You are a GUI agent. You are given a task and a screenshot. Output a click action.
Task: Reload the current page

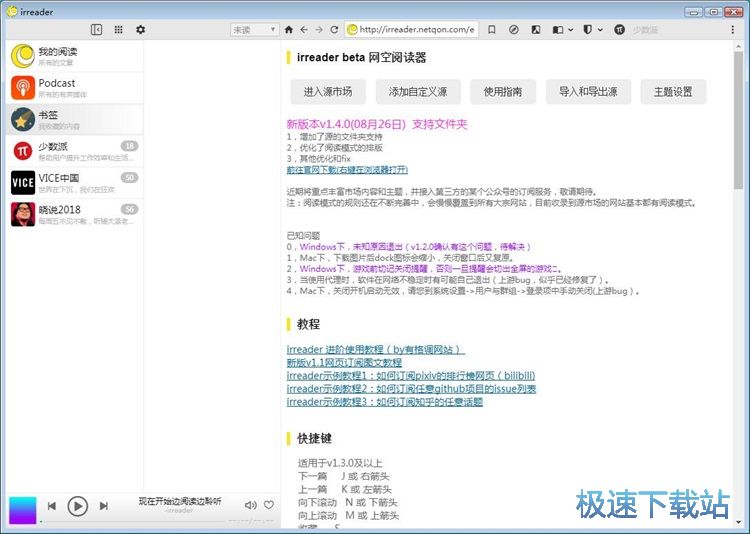(333, 30)
